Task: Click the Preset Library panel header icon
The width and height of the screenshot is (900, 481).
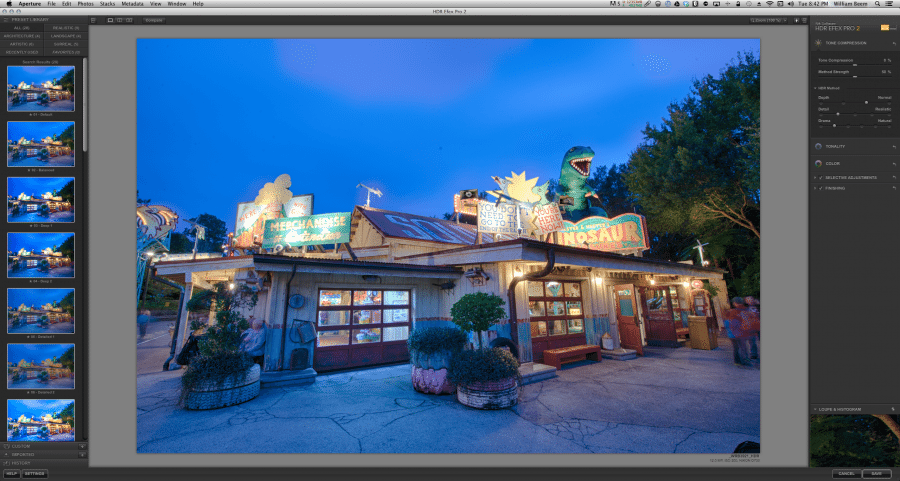Action: click(x=6, y=20)
